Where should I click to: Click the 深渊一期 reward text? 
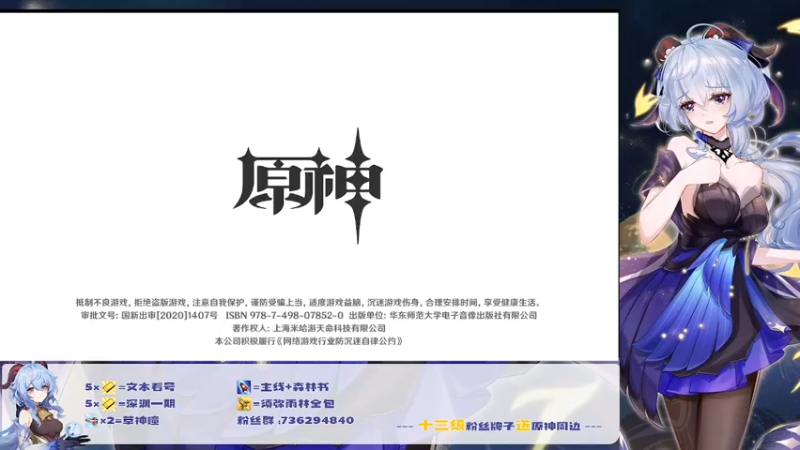point(151,404)
